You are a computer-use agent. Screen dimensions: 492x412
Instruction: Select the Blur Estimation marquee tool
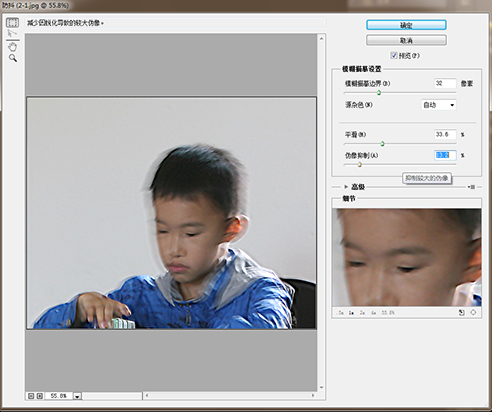12,23
